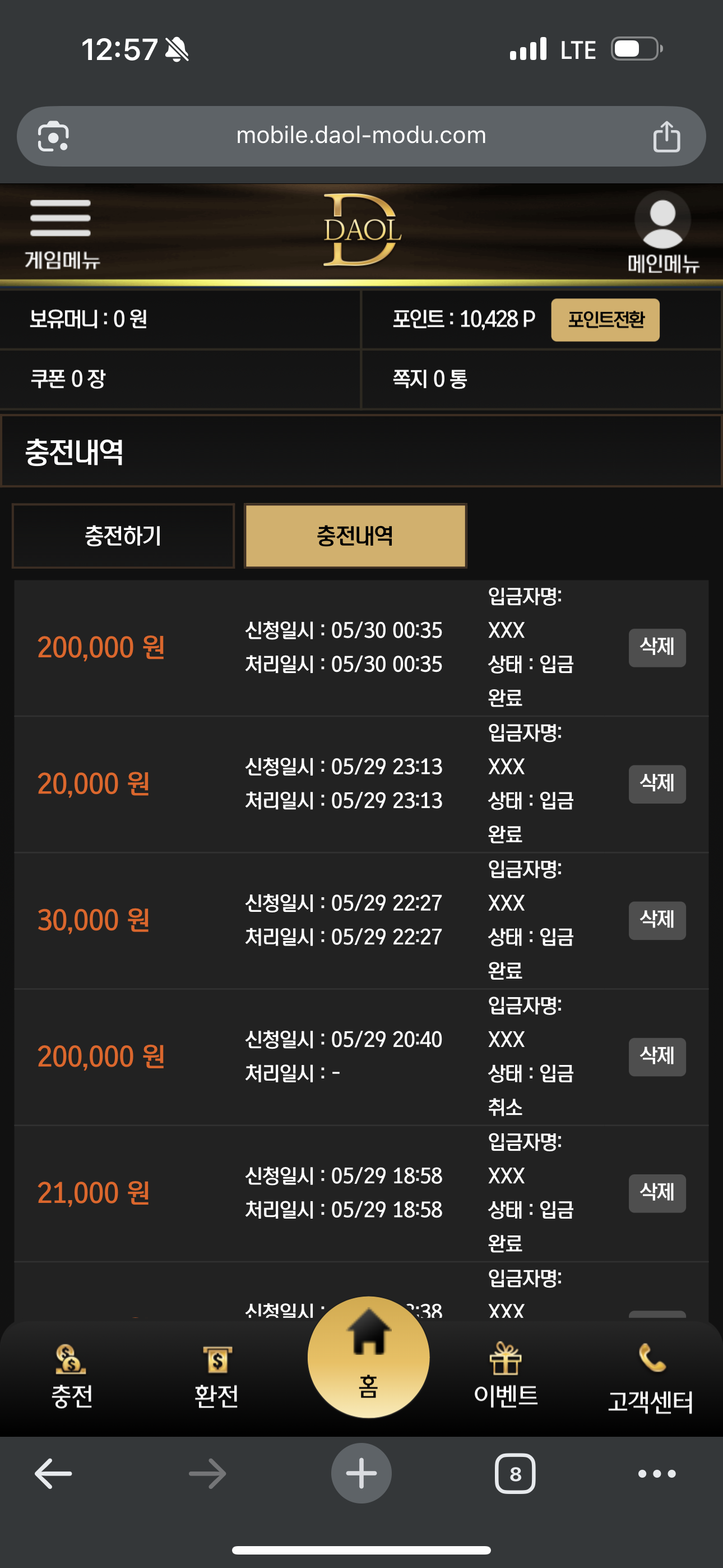Tap the DAOL logo
This screenshot has height=1568, width=723.
pos(361,230)
